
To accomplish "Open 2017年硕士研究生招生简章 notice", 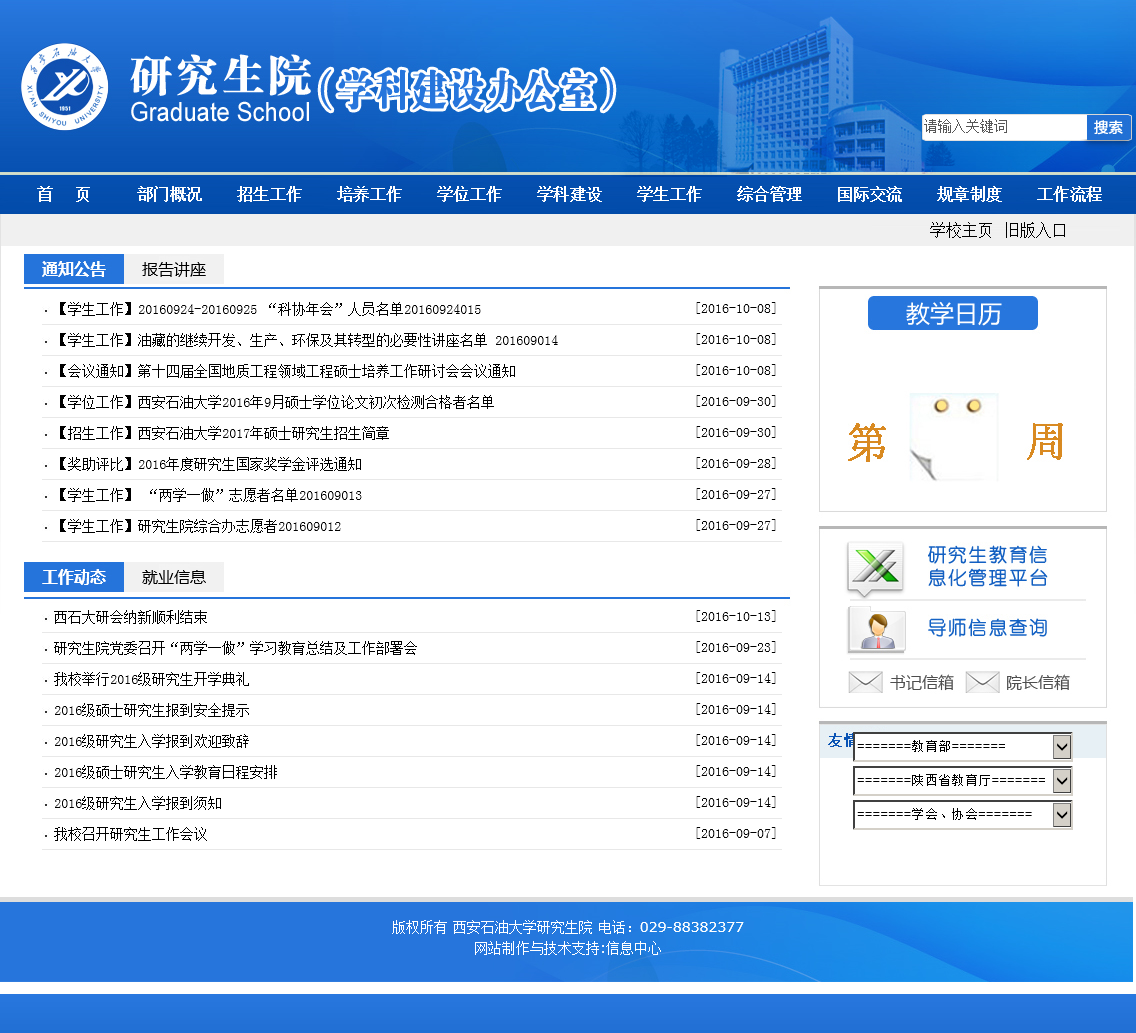I will (263, 433).
